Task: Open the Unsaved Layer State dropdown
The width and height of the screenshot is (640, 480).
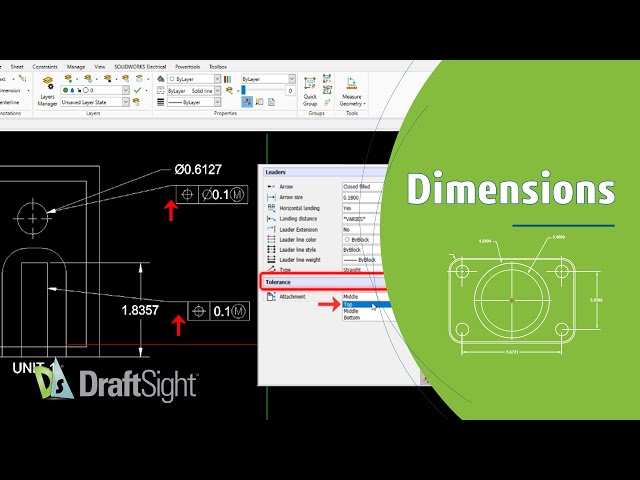Action: 95,102
